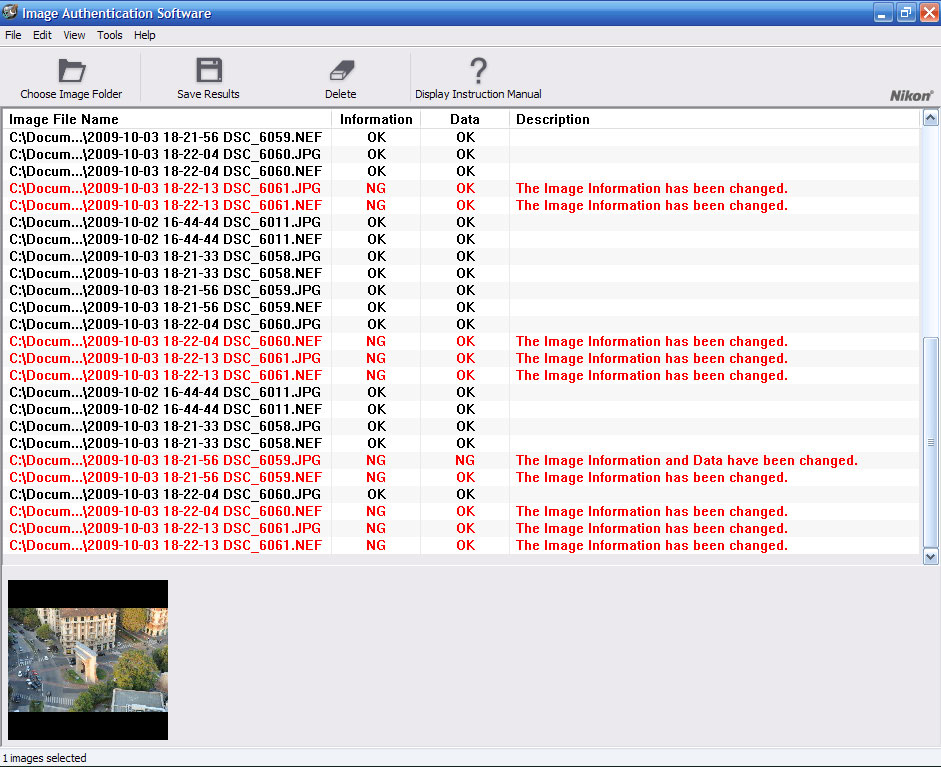Viewport: 941px width, 767px height.
Task: Click the Description column header
Action: pos(714,119)
